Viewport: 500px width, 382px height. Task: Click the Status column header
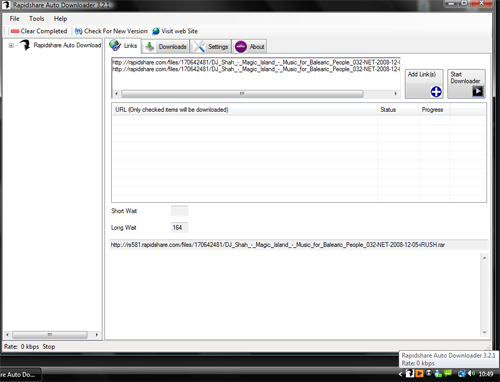point(398,110)
